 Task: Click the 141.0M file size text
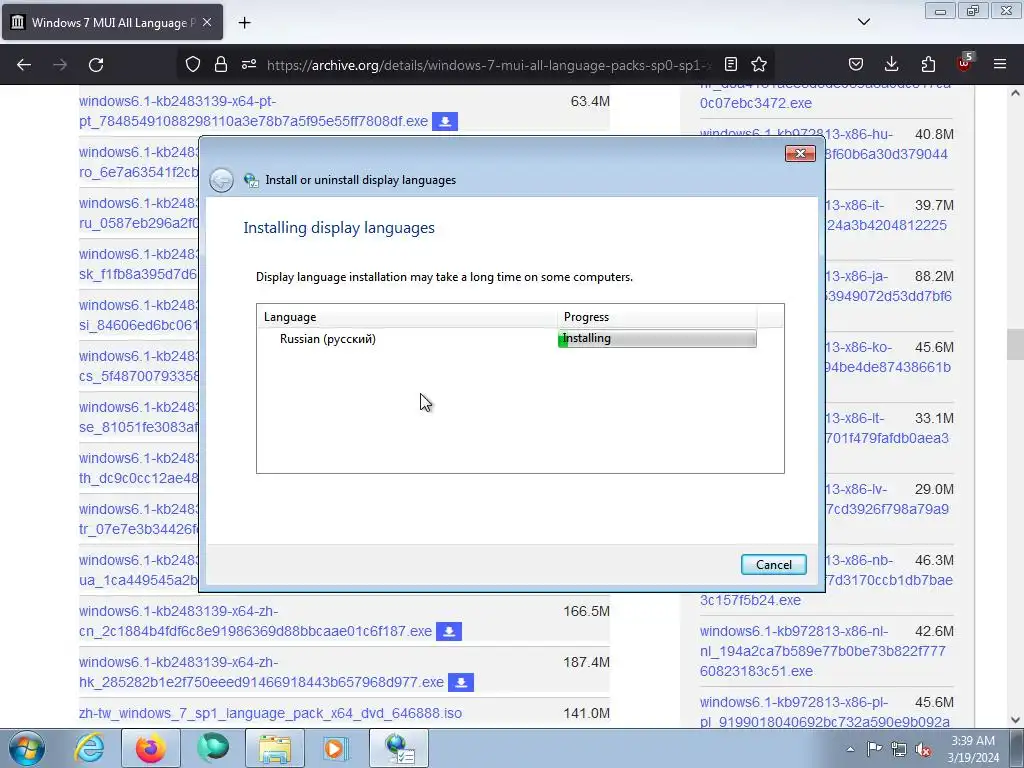586,713
